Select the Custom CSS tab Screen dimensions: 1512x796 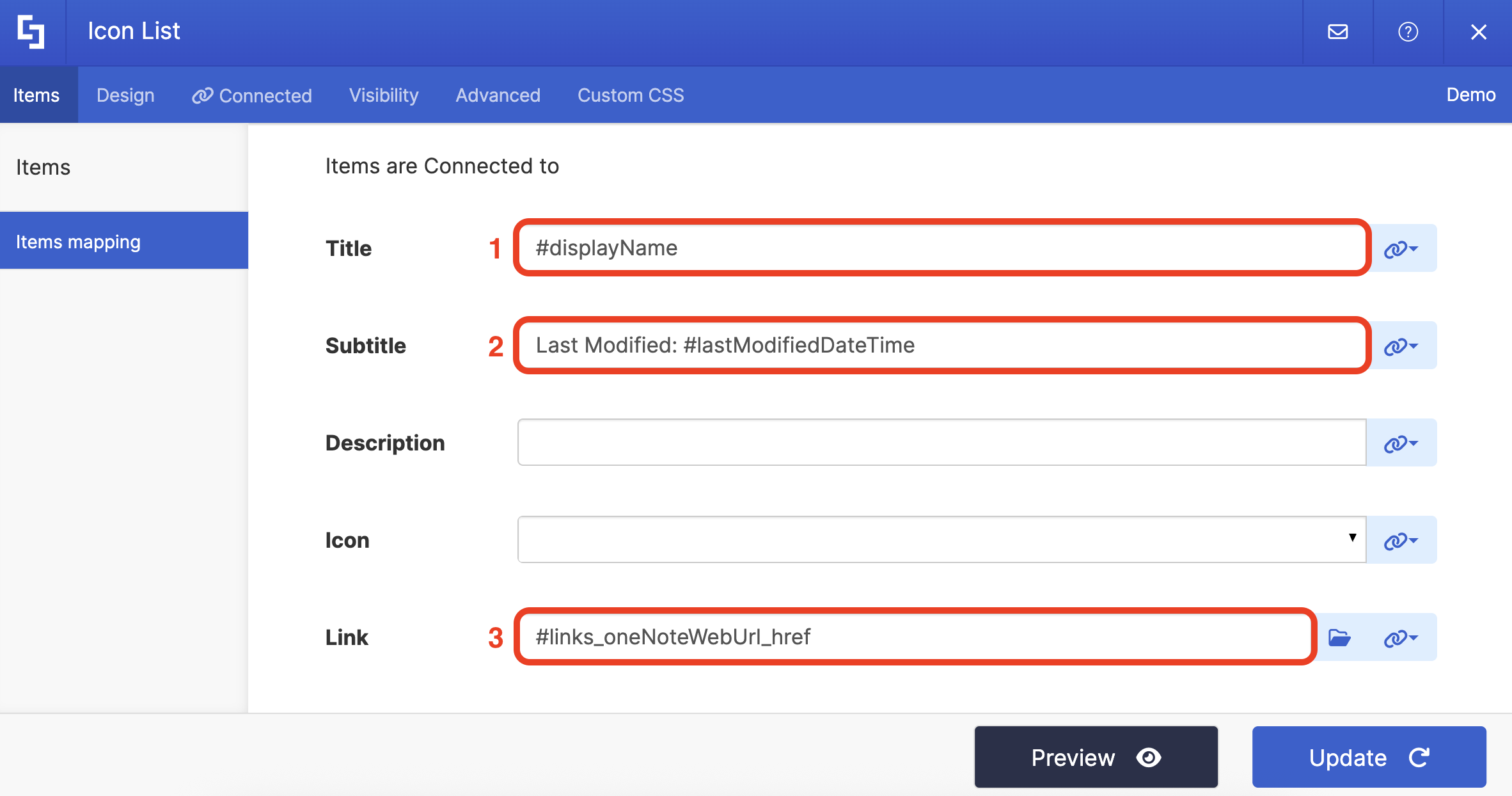coord(630,95)
